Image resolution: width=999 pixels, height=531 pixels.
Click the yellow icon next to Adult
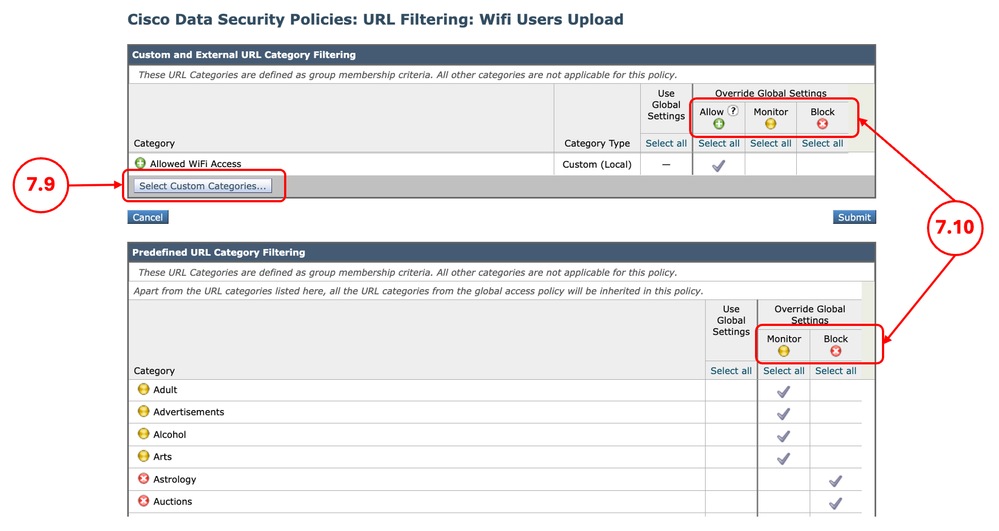coord(143,389)
